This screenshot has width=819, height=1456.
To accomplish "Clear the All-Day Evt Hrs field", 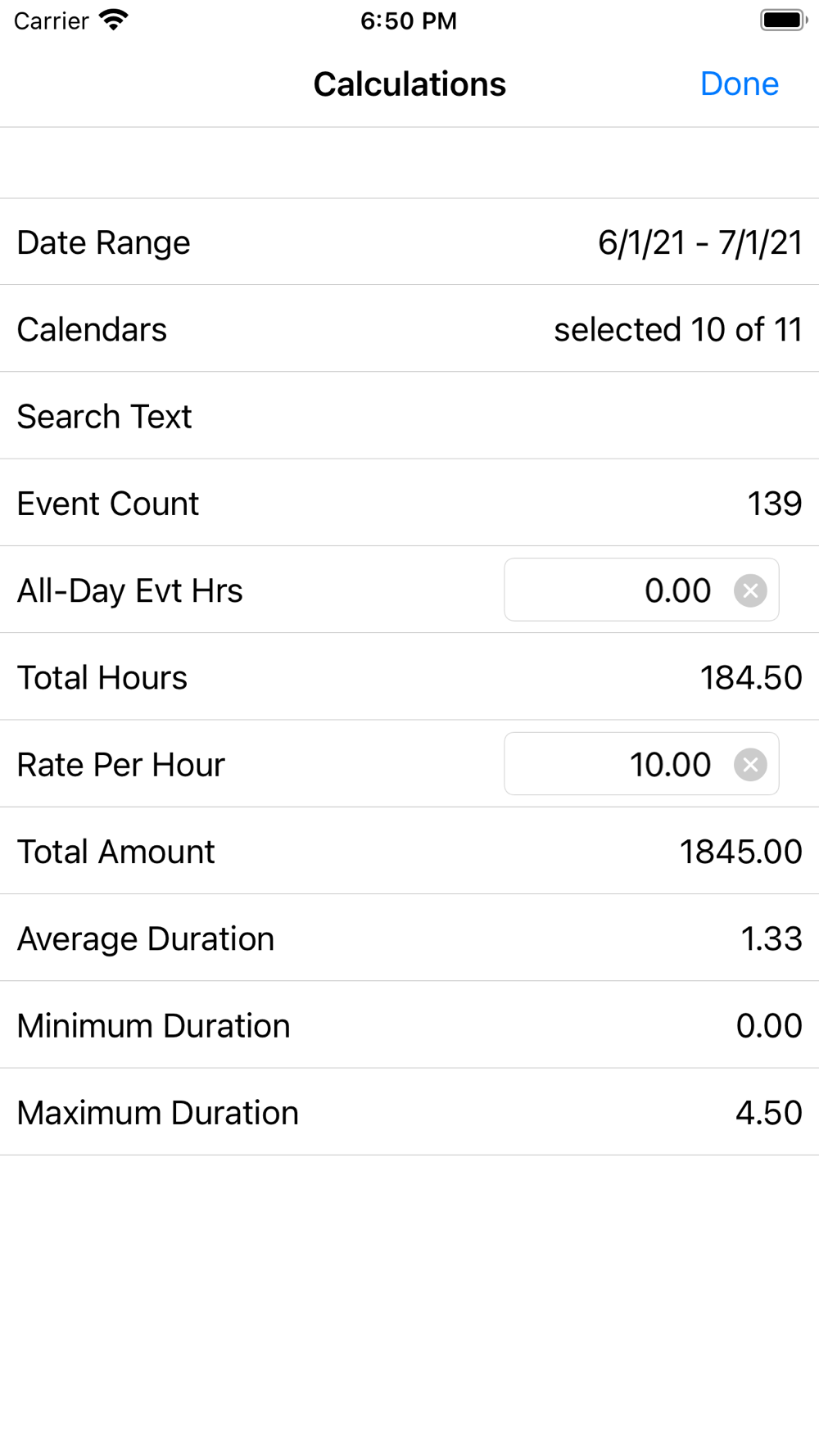I will coord(750,590).
